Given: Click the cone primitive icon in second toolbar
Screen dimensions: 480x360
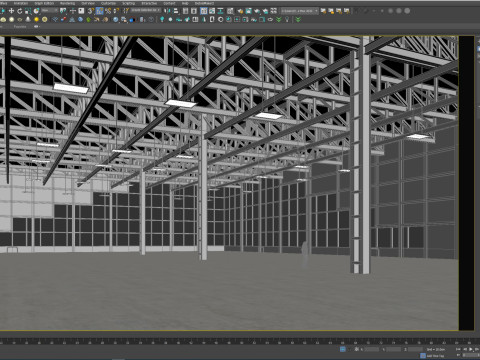Looking at the screenshot, I should pos(28,19).
